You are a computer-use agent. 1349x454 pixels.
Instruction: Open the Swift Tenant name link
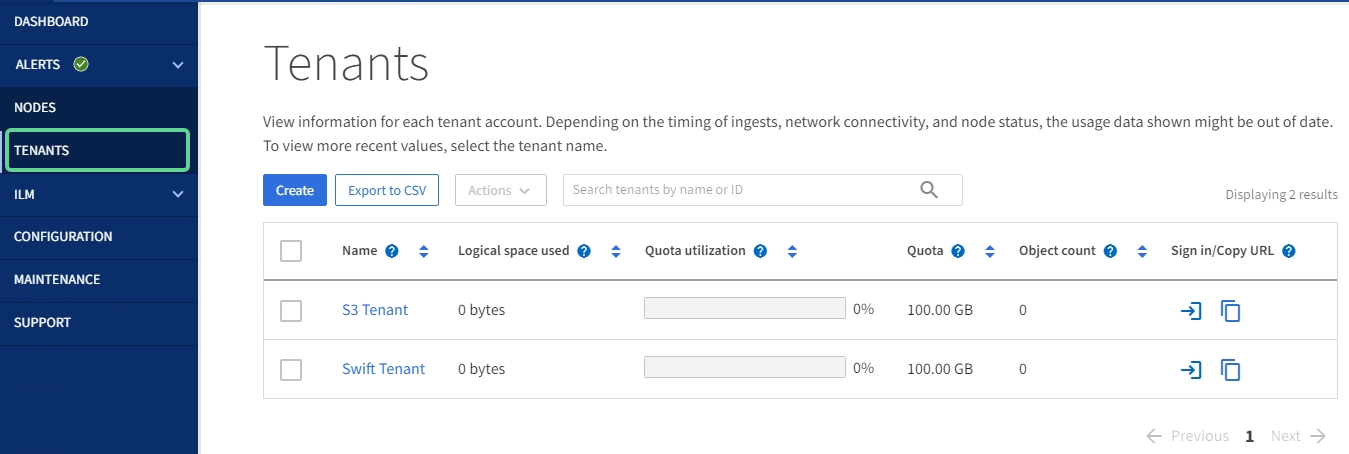(383, 369)
